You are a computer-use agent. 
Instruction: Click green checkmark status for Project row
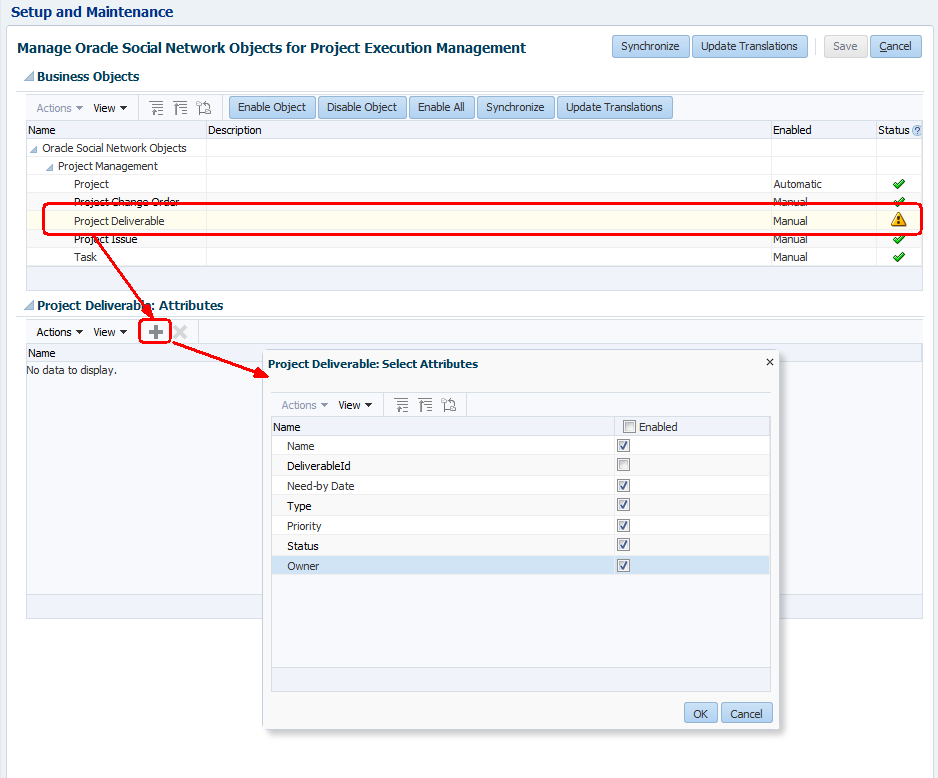(x=899, y=184)
